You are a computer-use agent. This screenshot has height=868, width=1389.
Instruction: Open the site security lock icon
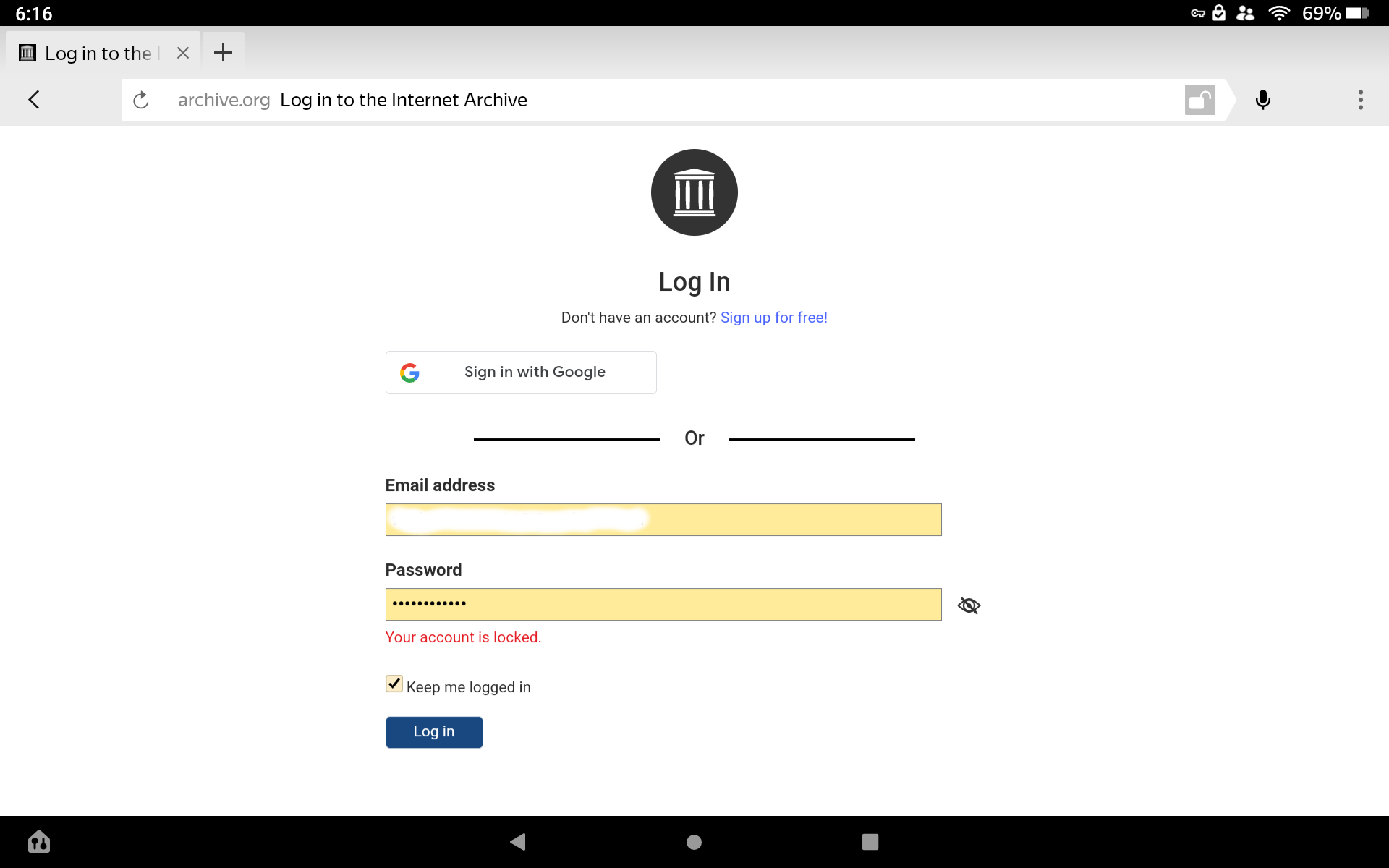click(1199, 100)
